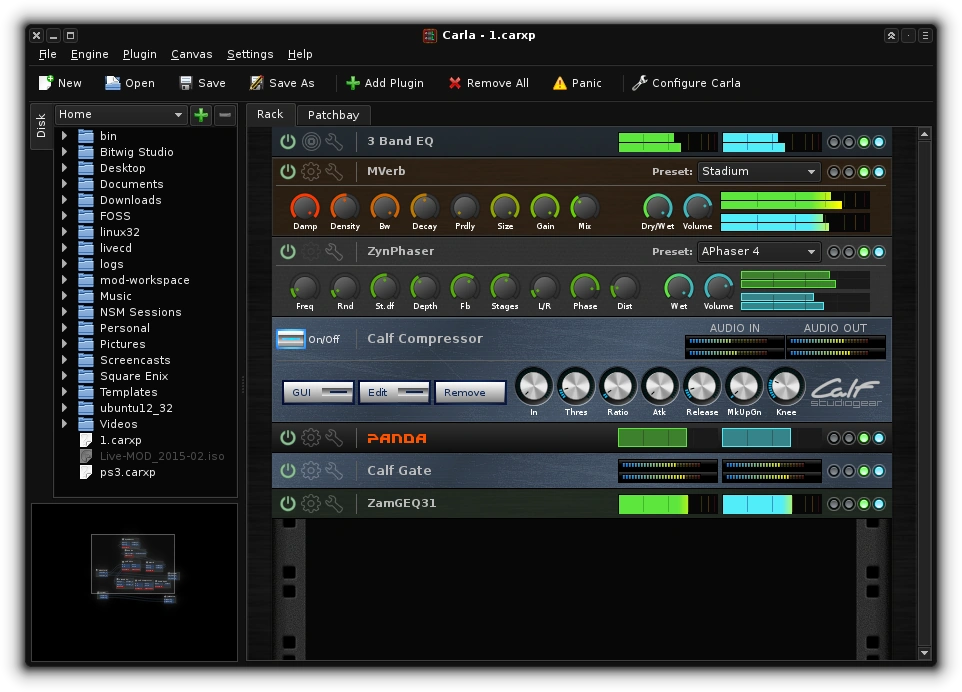Open MVerb Stadium preset dropdown
Viewport: 962px width, 692px height.
coord(758,171)
